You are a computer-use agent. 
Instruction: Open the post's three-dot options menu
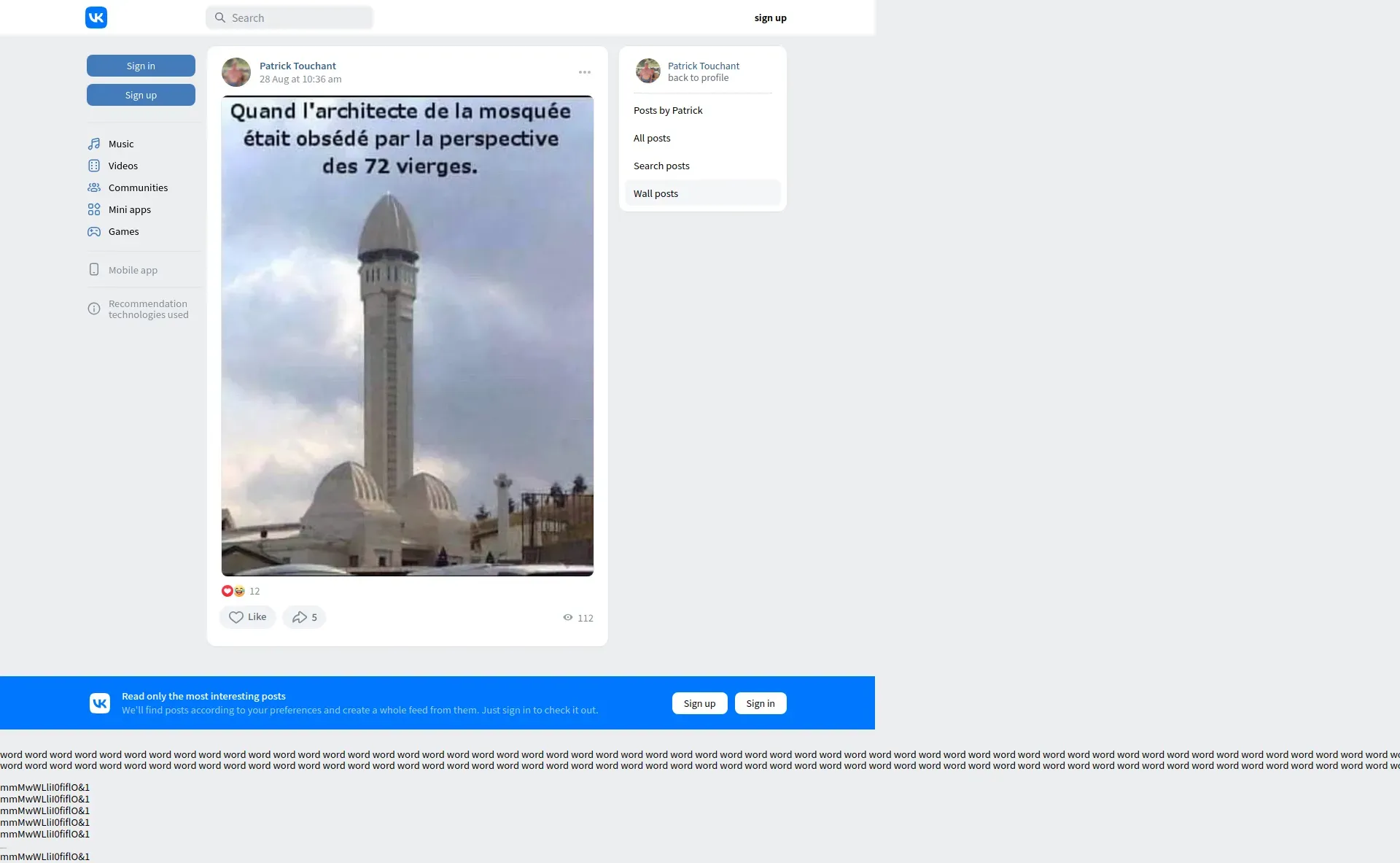(585, 72)
